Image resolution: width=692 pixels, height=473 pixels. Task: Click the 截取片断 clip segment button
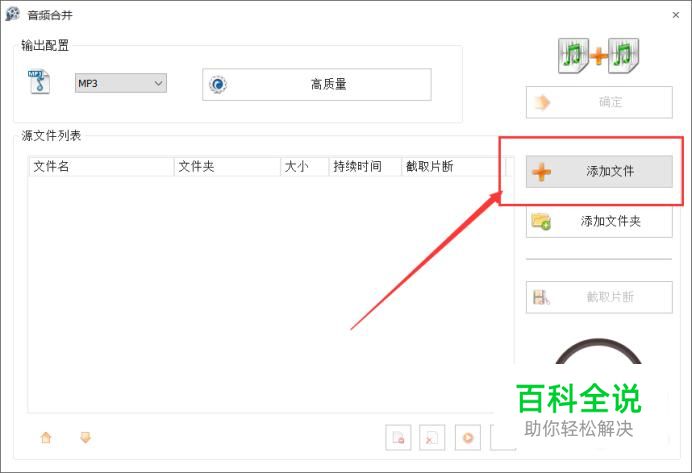(599, 297)
